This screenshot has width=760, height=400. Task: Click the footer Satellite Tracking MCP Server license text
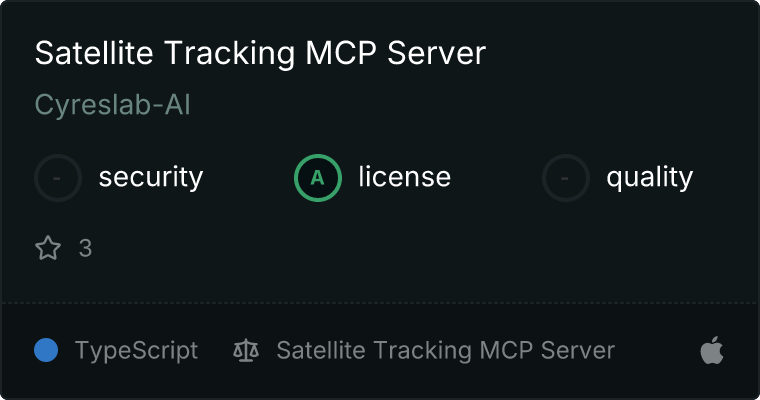click(x=445, y=351)
